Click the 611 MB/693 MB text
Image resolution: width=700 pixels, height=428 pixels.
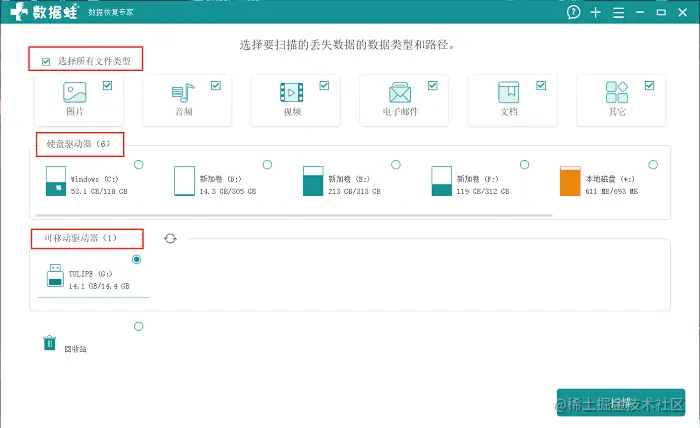click(612, 191)
